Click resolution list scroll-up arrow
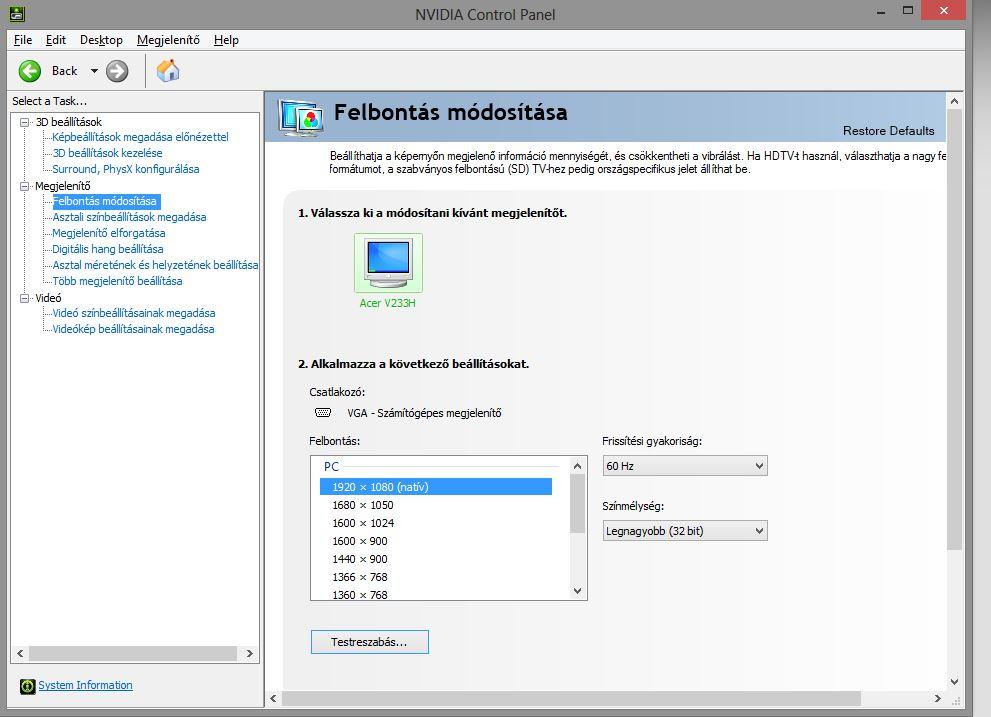The height and width of the screenshot is (717, 991). tap(577, 466)
